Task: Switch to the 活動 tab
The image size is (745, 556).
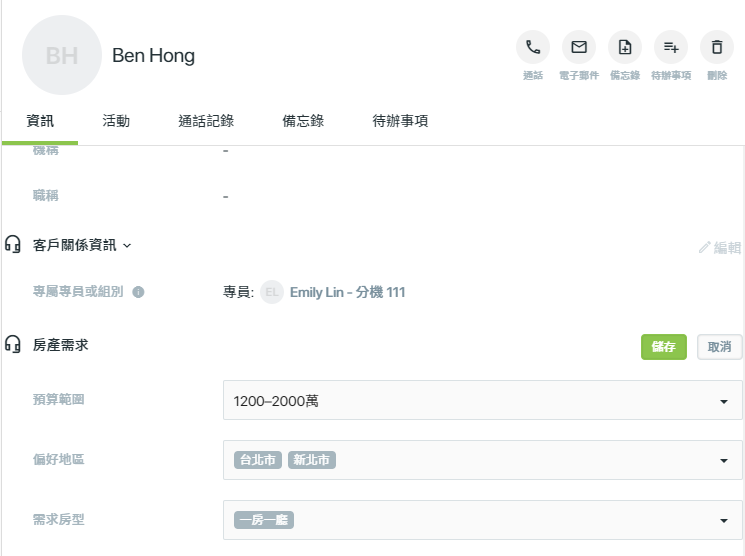Action: 116,121
